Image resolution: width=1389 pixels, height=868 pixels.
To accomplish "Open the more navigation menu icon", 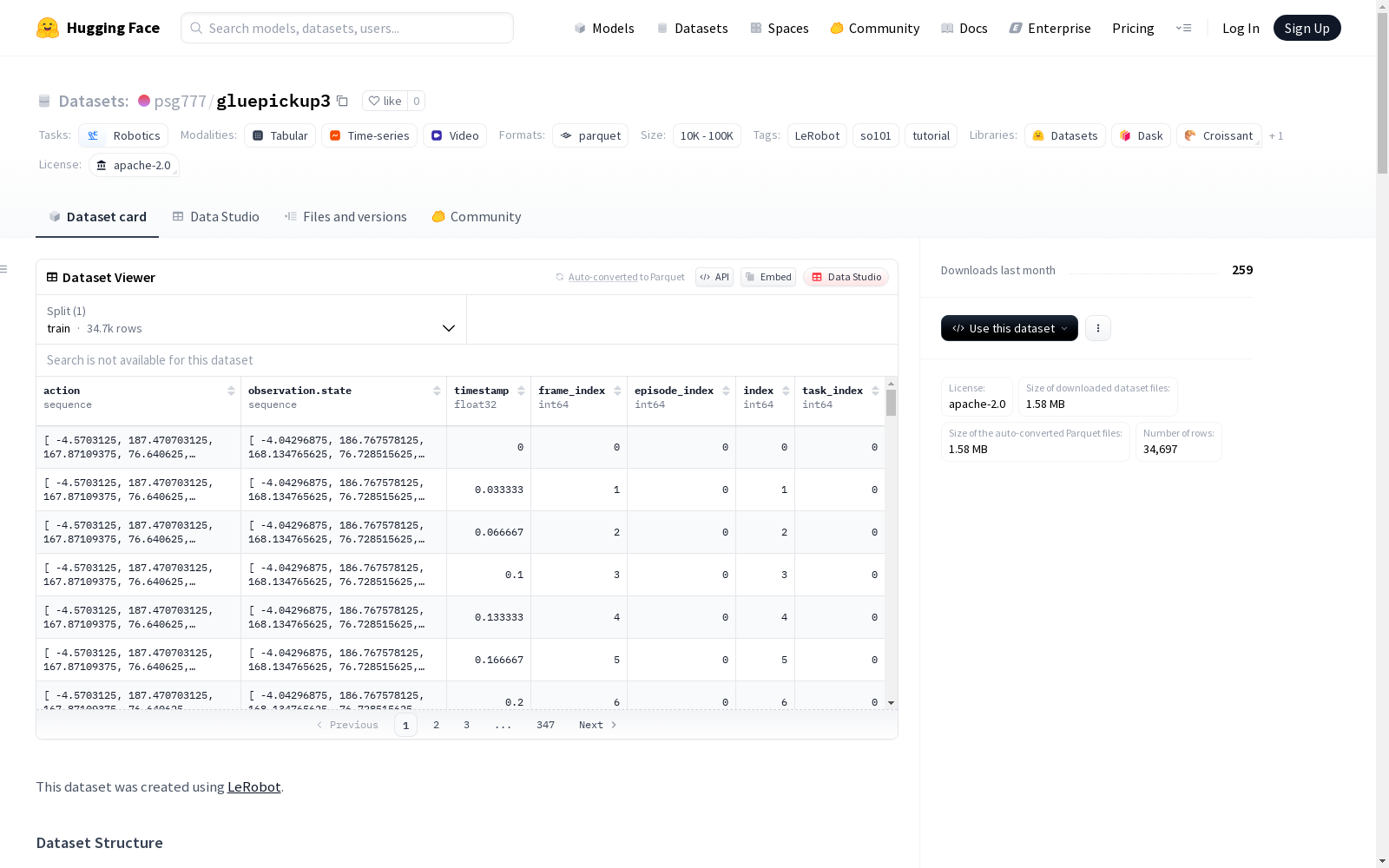I will tap(1183, 28).
